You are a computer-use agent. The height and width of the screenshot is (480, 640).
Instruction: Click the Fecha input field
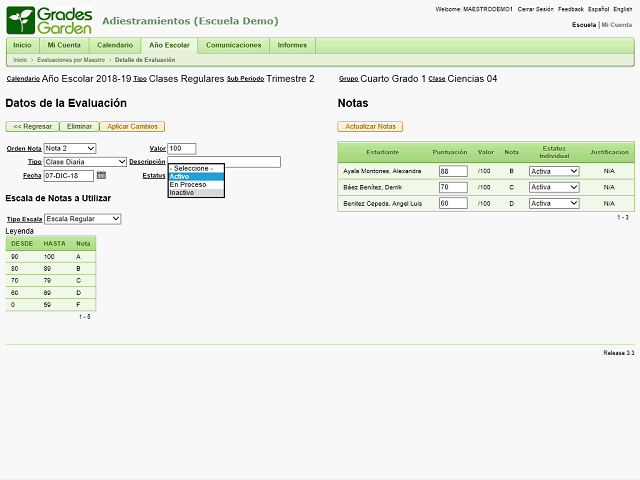[x=69, y=176]
